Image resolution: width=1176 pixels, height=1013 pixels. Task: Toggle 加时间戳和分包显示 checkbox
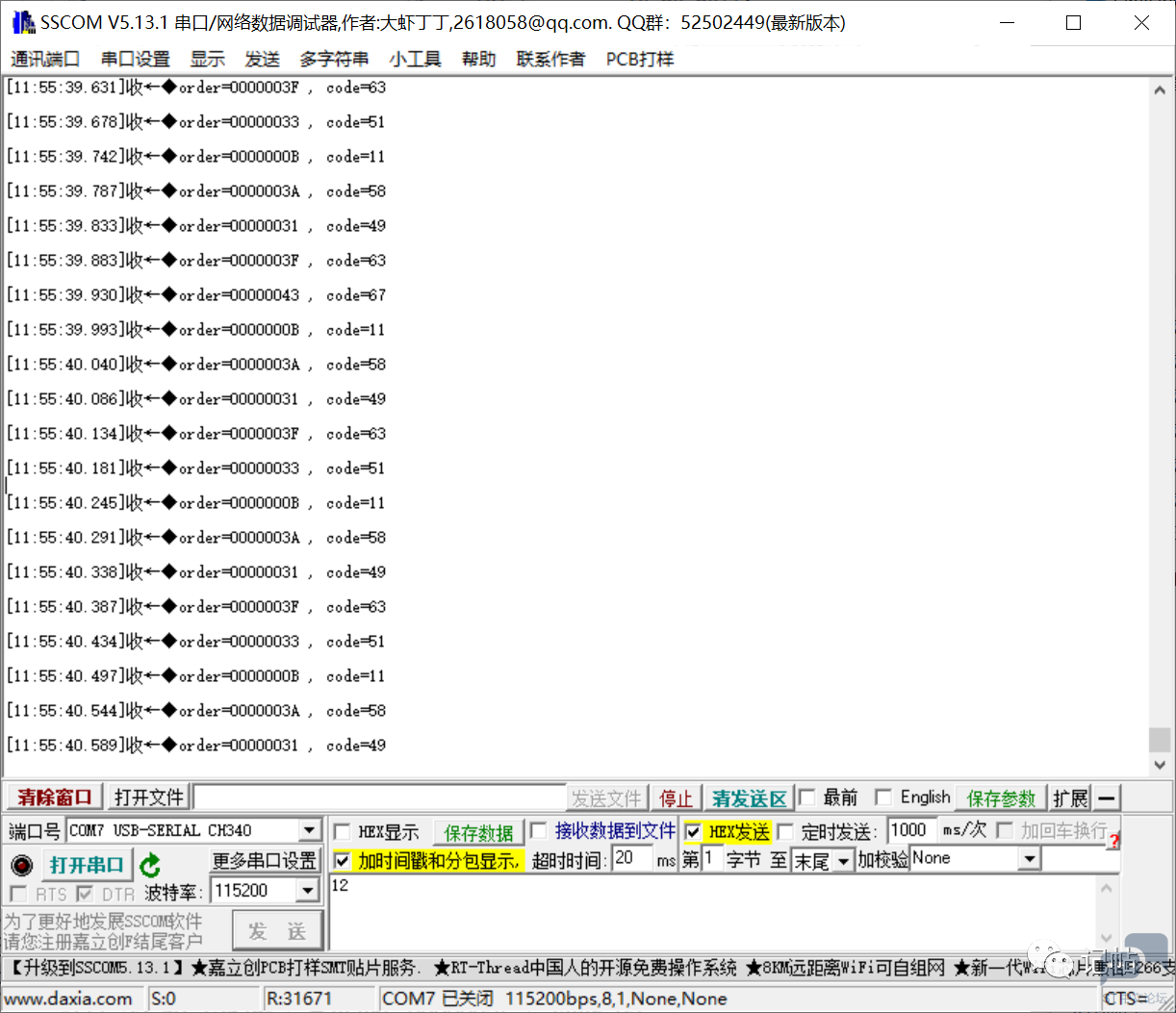342,860
